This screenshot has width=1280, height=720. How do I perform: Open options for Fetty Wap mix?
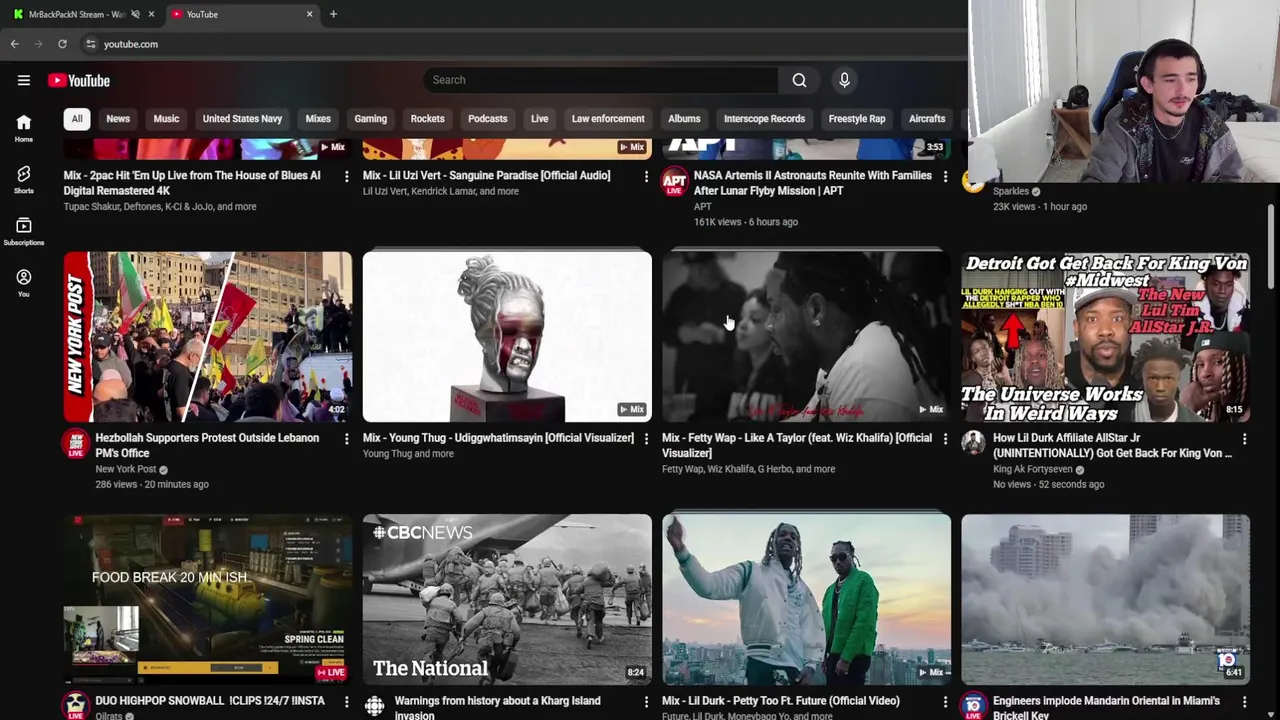[x=945, y=439]
